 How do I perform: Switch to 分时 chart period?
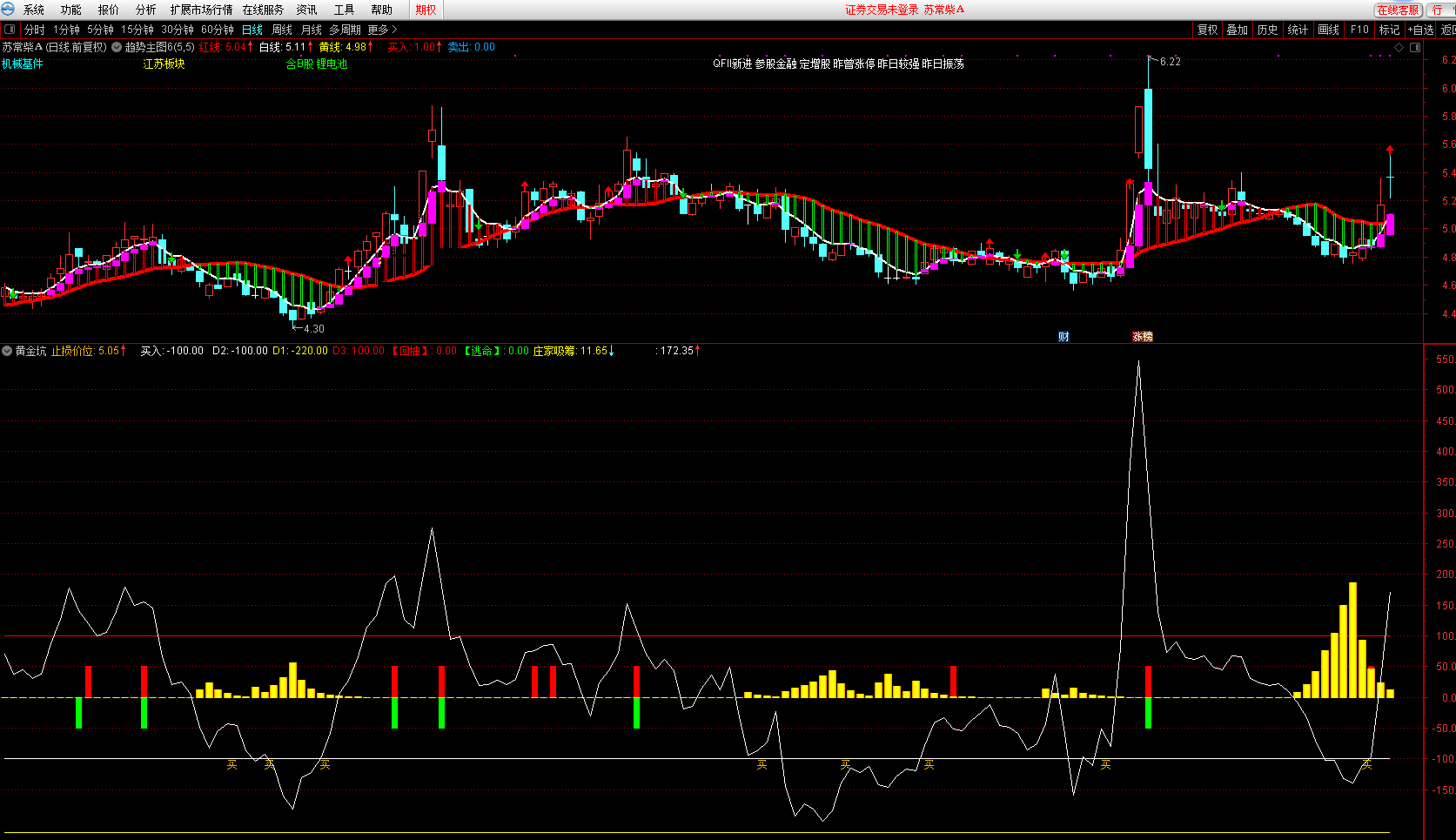[x=35, y=30]
